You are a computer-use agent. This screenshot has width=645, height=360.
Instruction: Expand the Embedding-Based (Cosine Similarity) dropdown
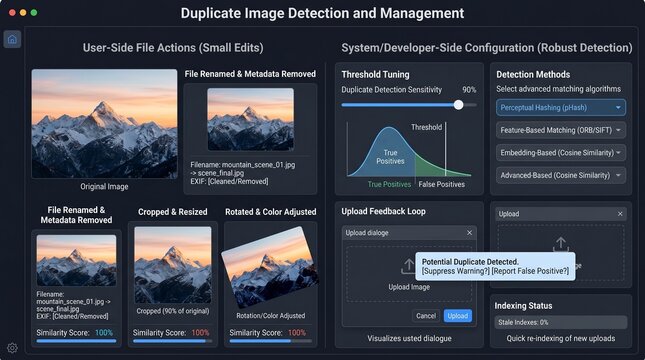pyautogui.click(x=561, y=153)
